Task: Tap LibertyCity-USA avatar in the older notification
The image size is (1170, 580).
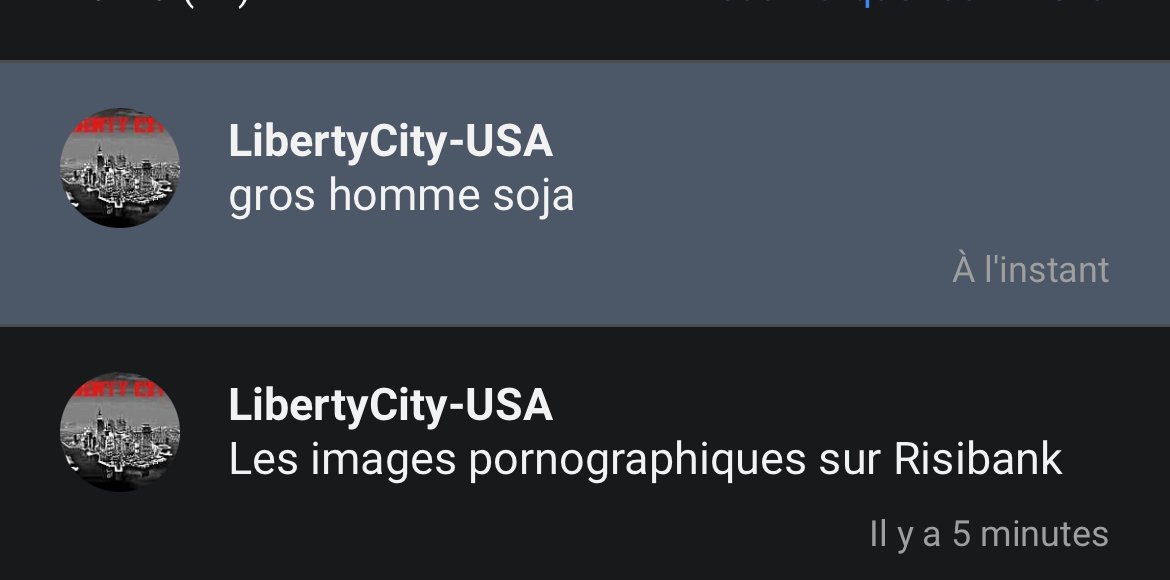Action: 119,431
